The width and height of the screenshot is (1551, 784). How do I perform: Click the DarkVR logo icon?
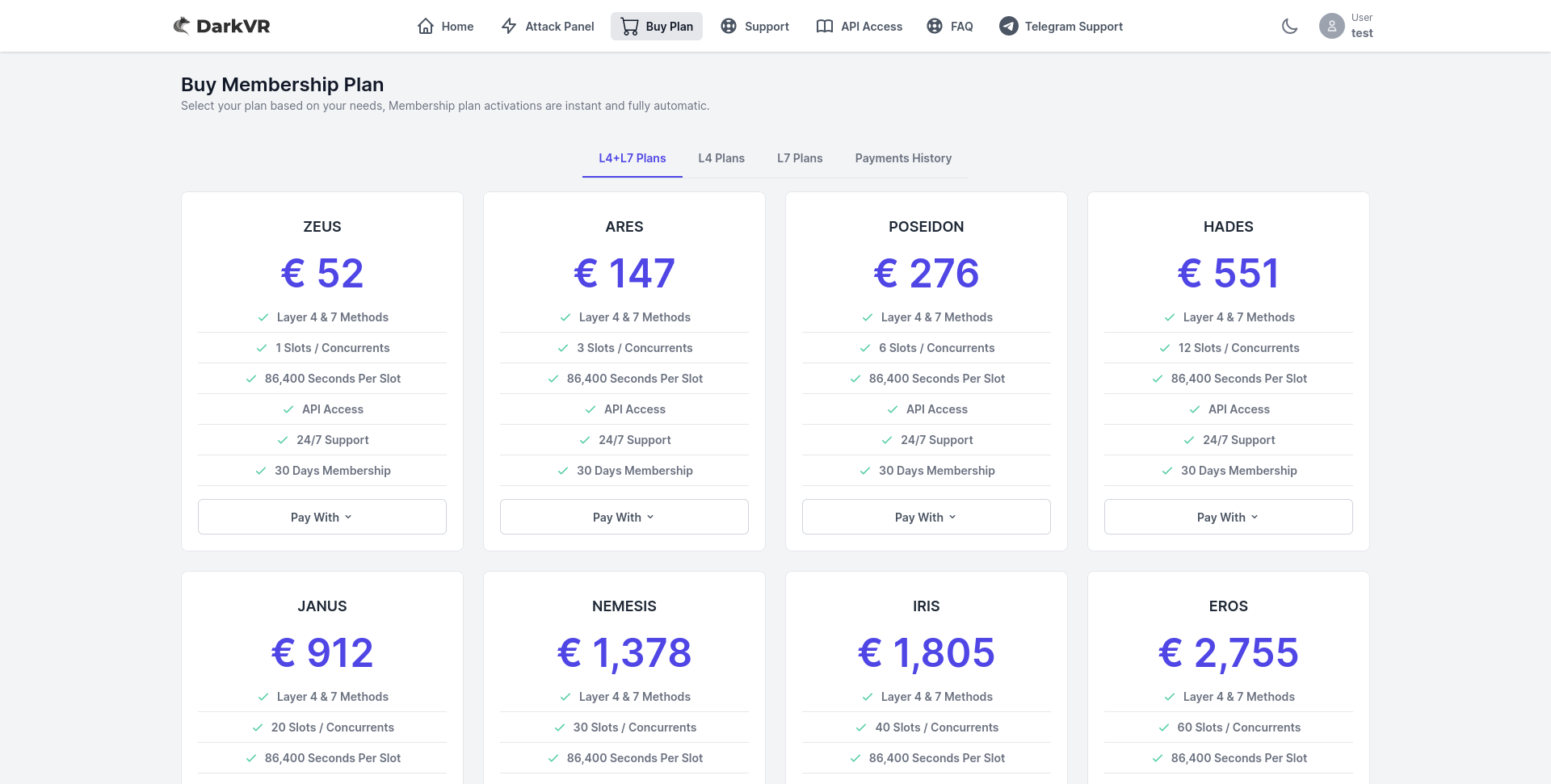click(x=182, y=26)
